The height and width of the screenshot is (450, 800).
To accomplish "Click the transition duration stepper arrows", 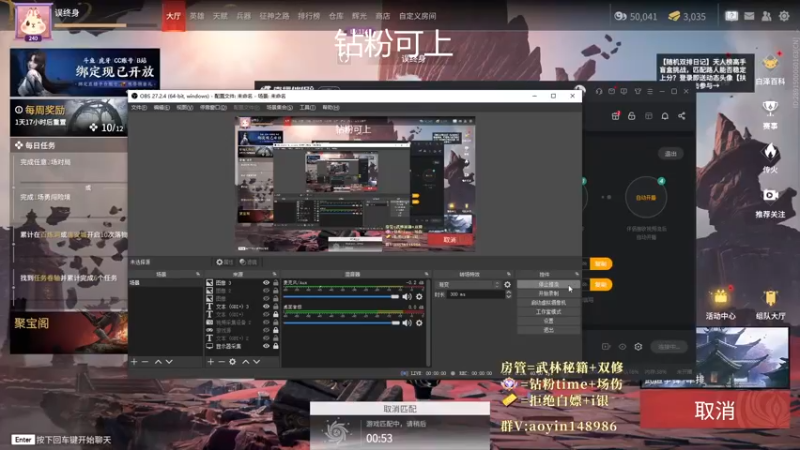I will (508, 294).
